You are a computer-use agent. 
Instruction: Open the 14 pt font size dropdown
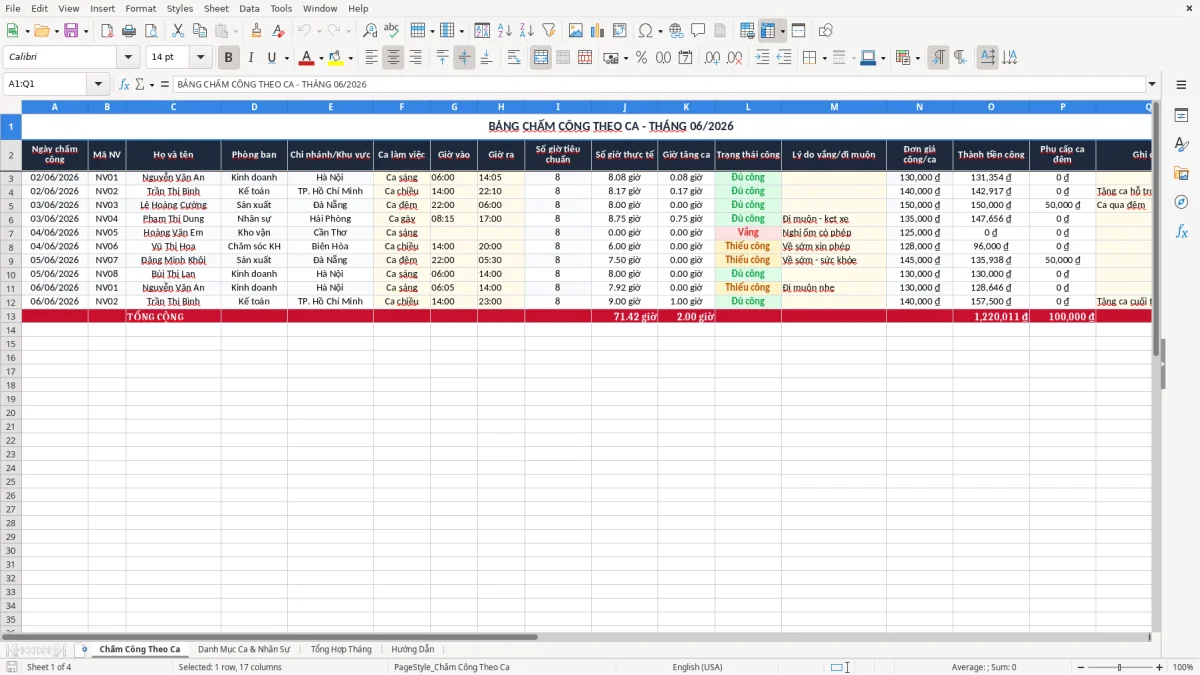pos(200,58)
